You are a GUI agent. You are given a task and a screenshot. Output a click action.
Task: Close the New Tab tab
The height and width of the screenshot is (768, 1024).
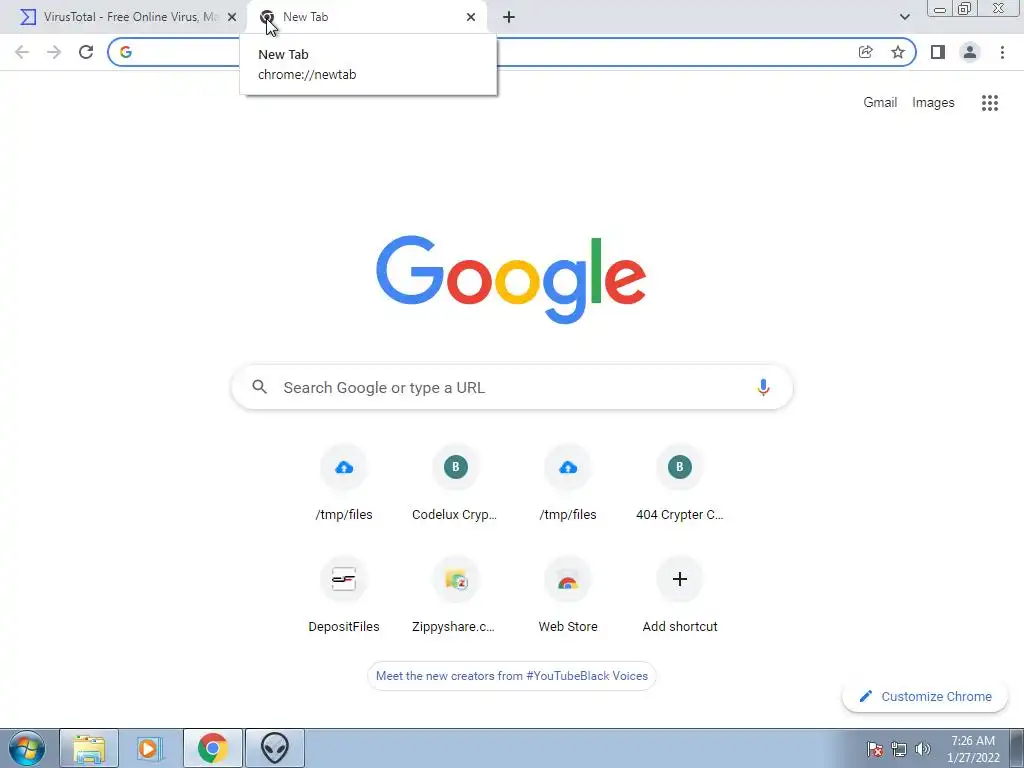tap(471, 17)
